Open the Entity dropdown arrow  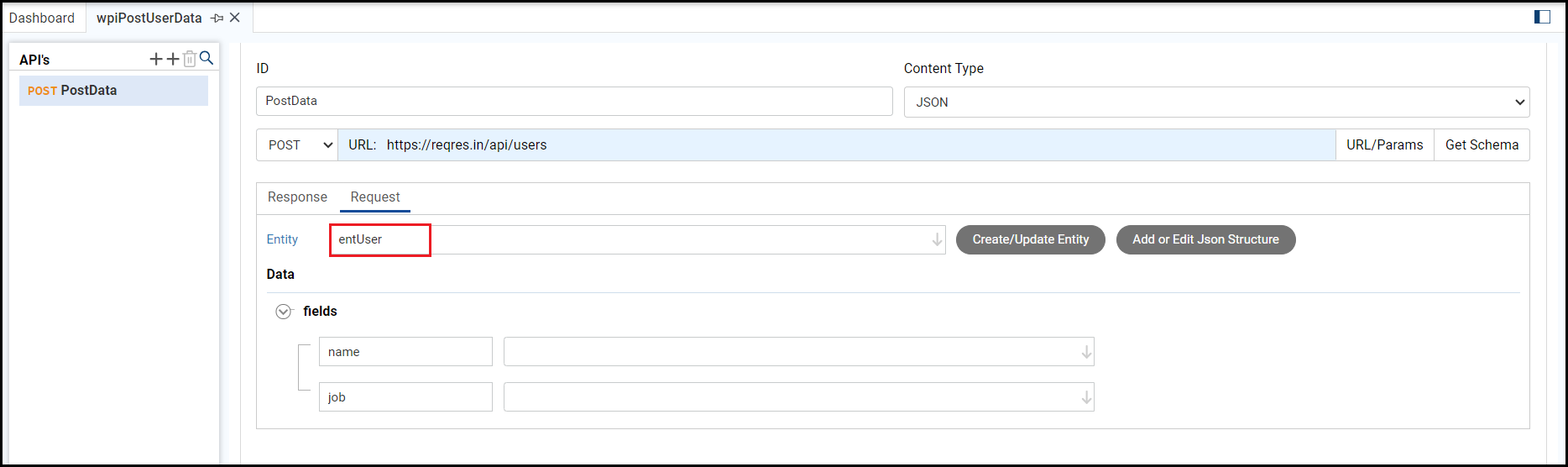pos(937,240)
